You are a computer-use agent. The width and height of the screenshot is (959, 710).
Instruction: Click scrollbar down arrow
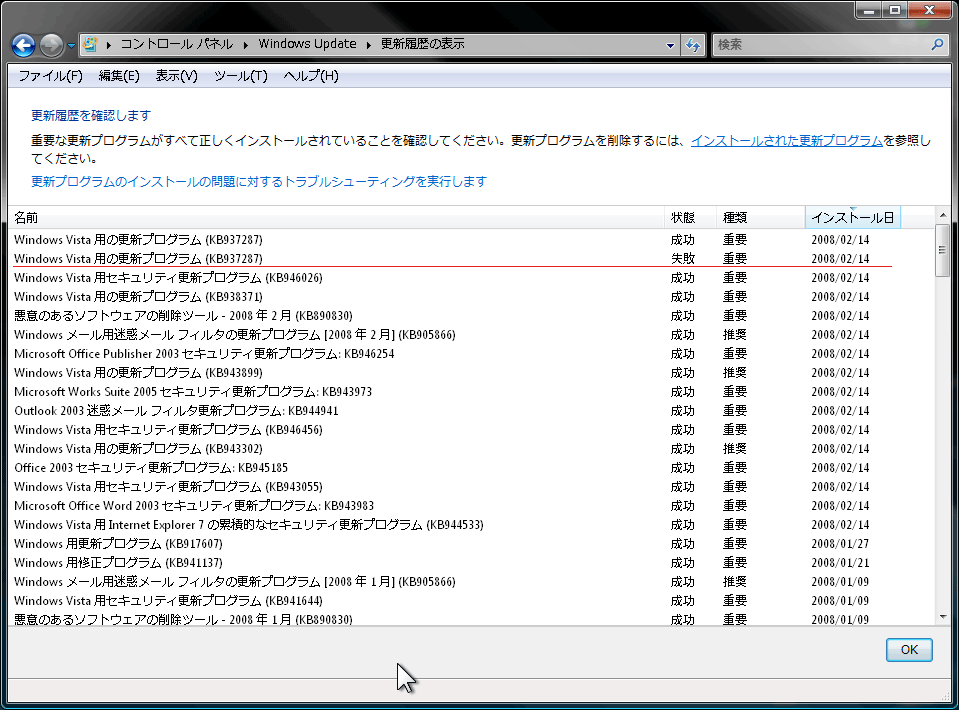[942, 617]
